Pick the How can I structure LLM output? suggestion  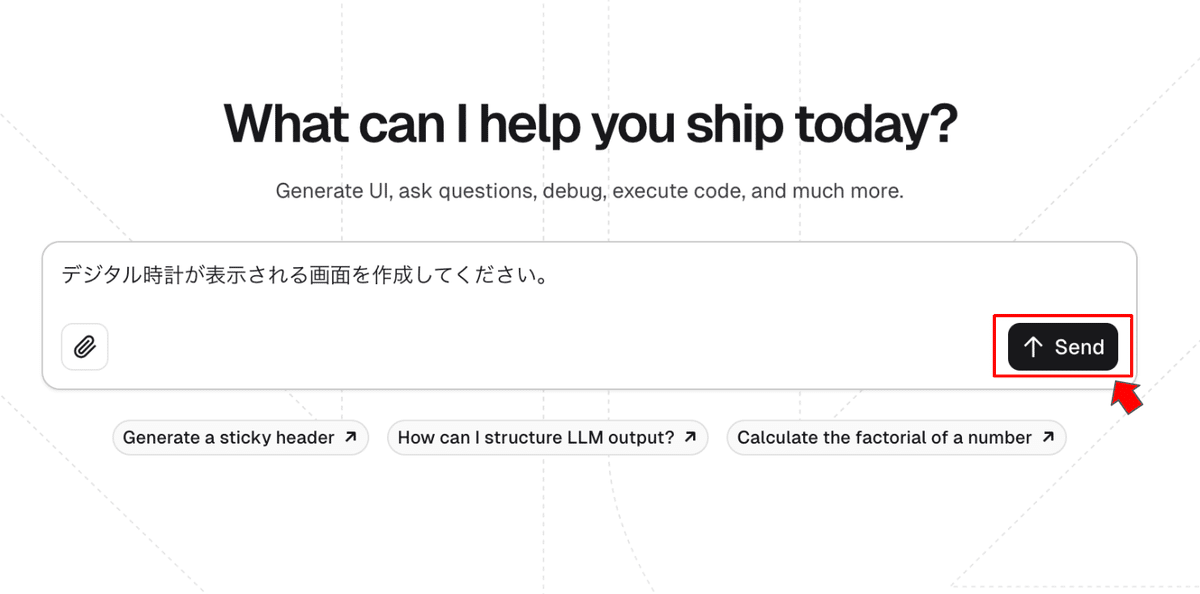(x=548, y=438)
